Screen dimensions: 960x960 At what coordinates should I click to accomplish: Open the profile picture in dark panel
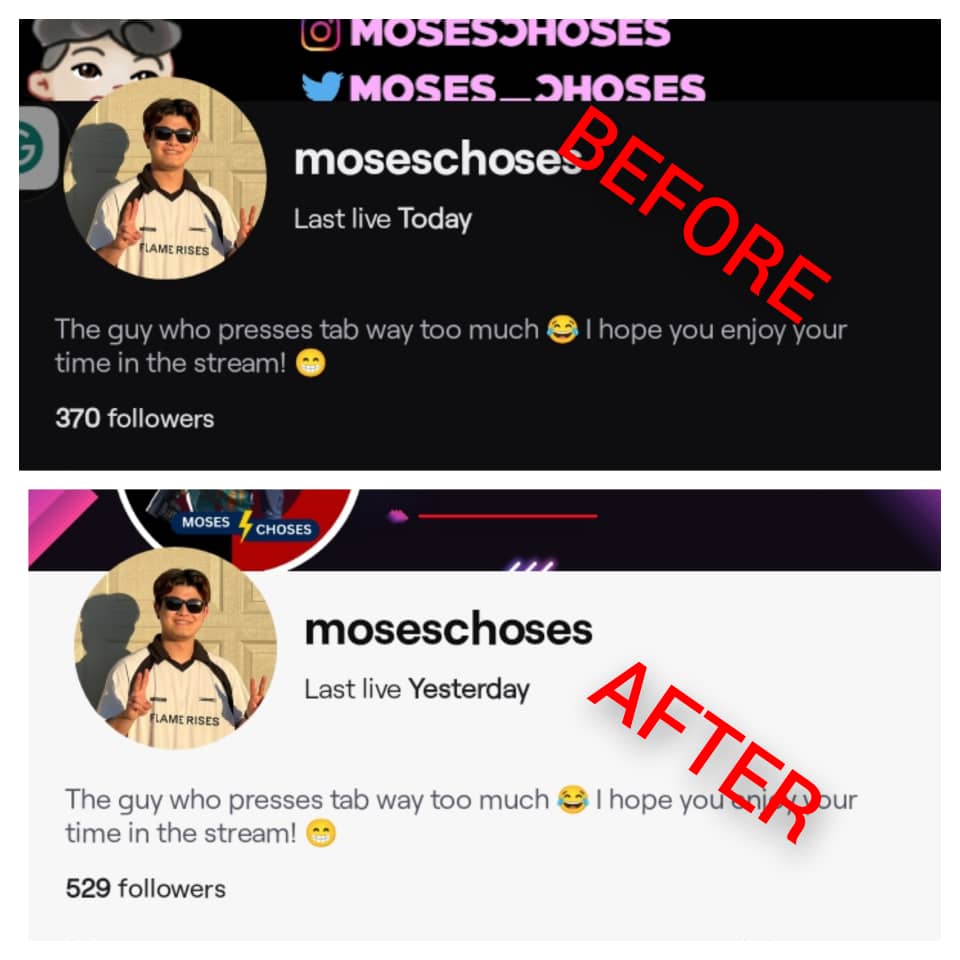pyautogui.click(x=165, y=178)
